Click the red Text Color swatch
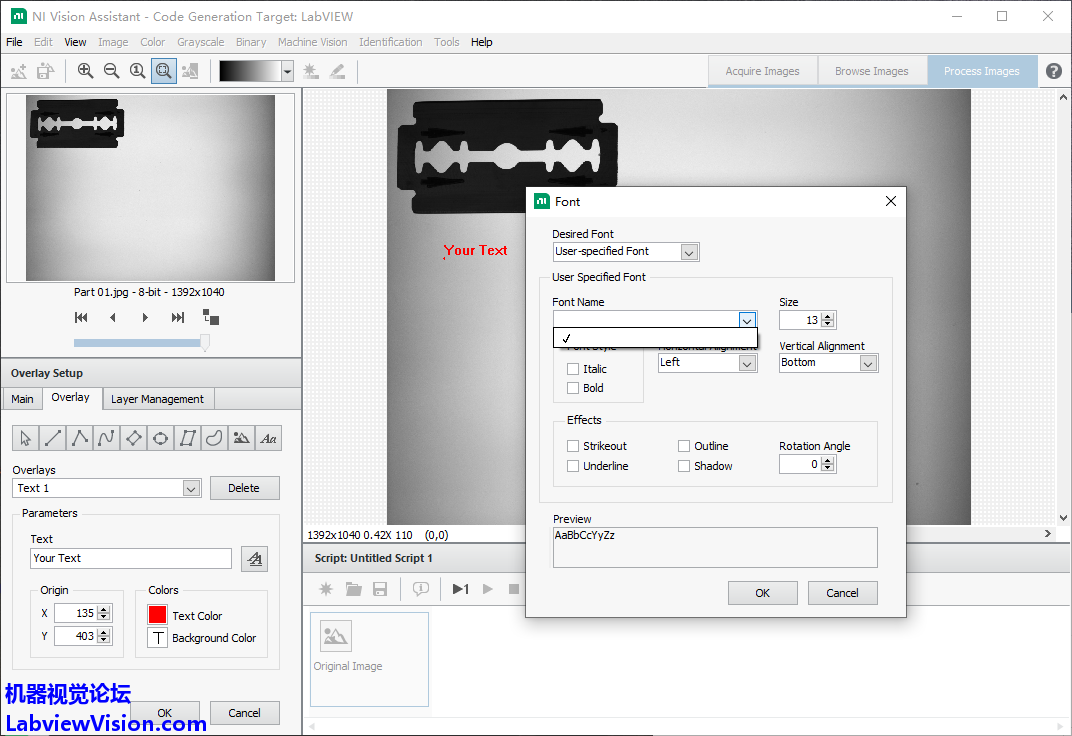 157,614
